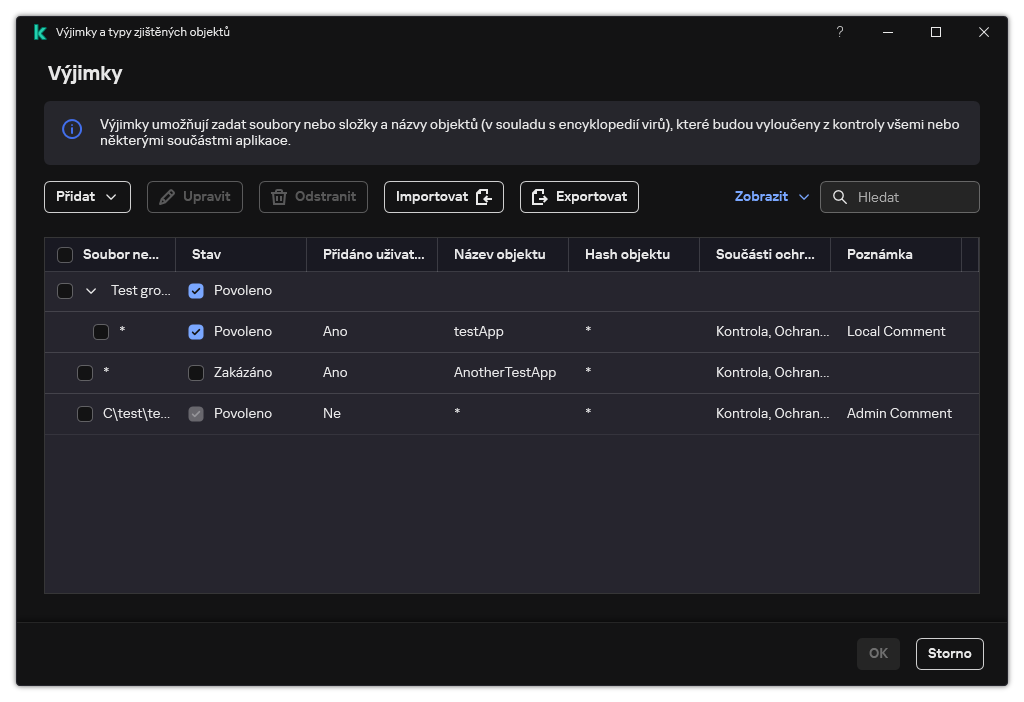The width and height of the screenshot is (1024, 702).
Task: Click the info icon in the description banner
Action: coord(72,129)
